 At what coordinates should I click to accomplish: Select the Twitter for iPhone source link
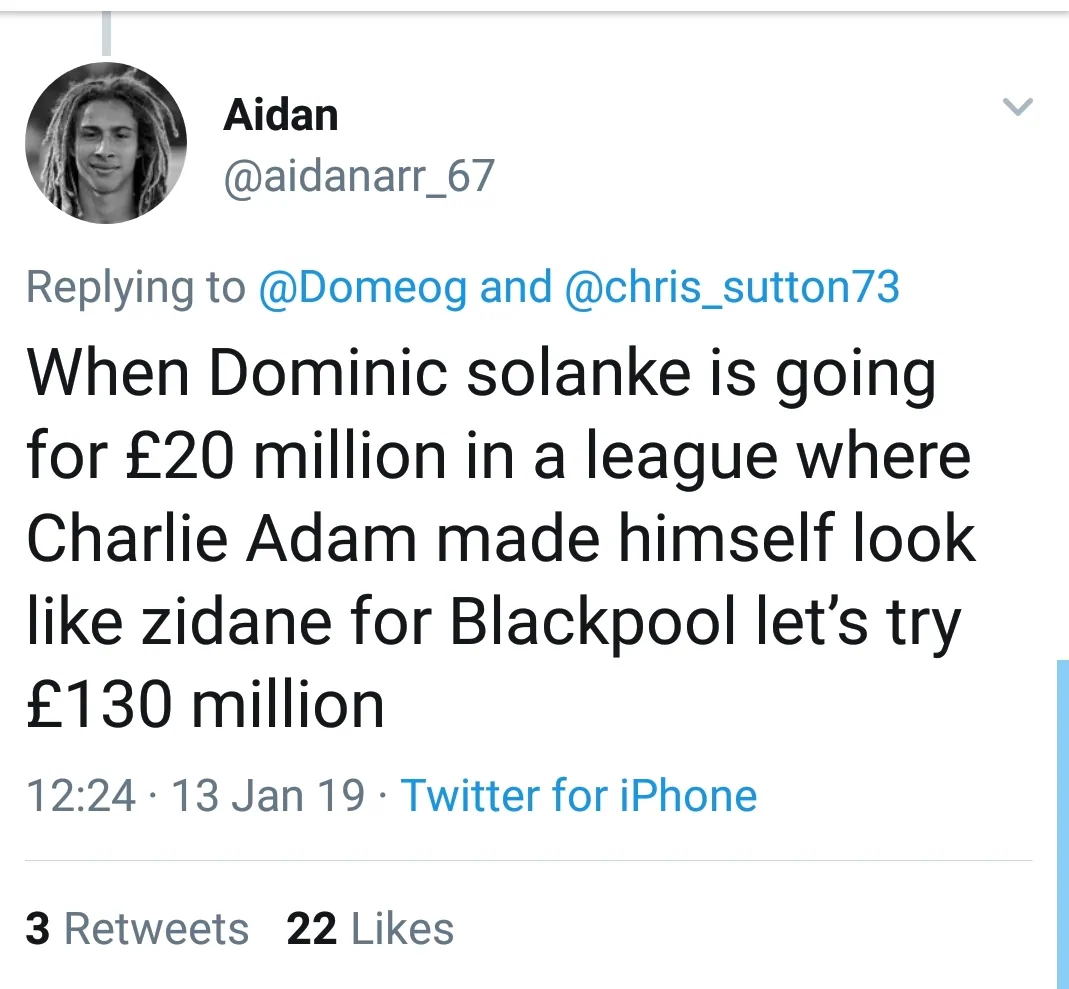click(x=579, y=795)
